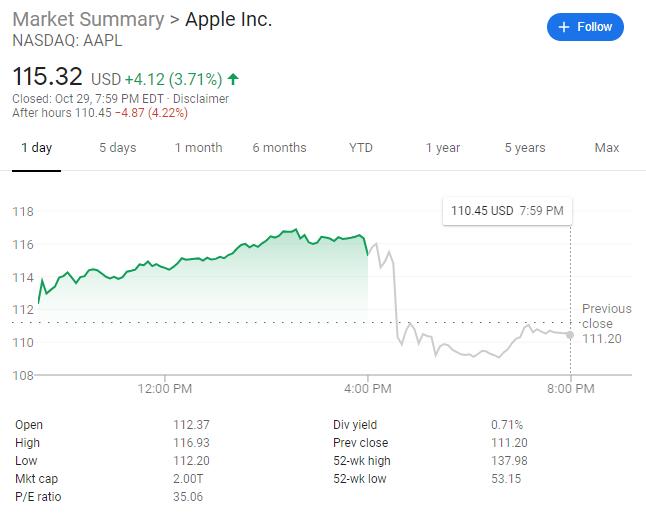Select the Max range tab
The width and height of the screenshot is (646, 514).
point(606,148)
